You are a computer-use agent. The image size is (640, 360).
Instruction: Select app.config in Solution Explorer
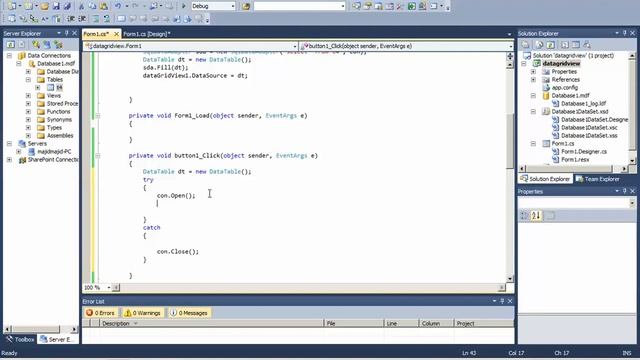564,88
